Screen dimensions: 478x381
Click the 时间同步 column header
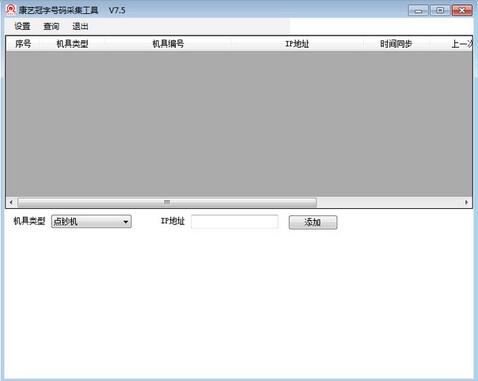pos(396,44)
